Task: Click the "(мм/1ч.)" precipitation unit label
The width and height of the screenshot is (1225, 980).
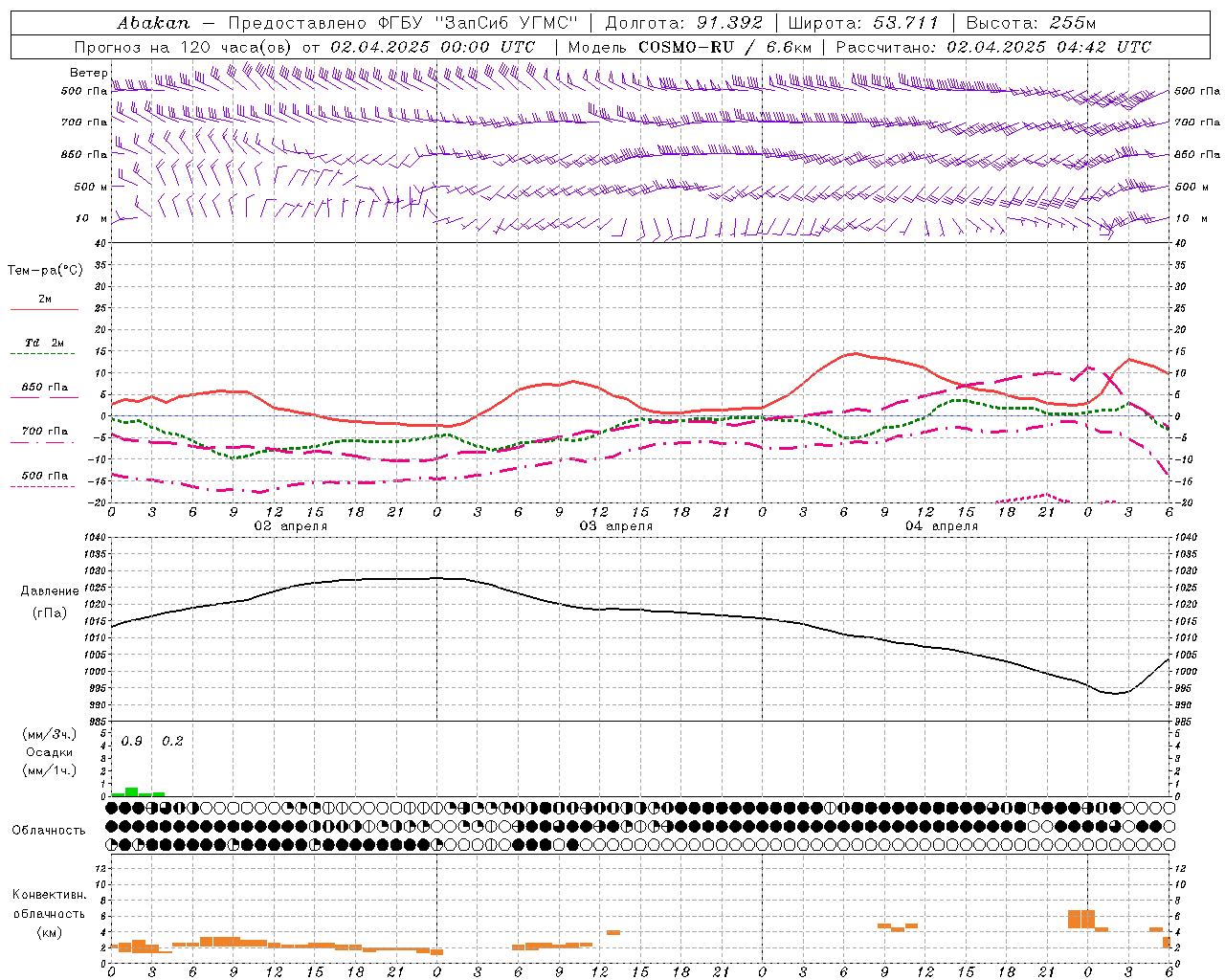Action: coord(49,770)
